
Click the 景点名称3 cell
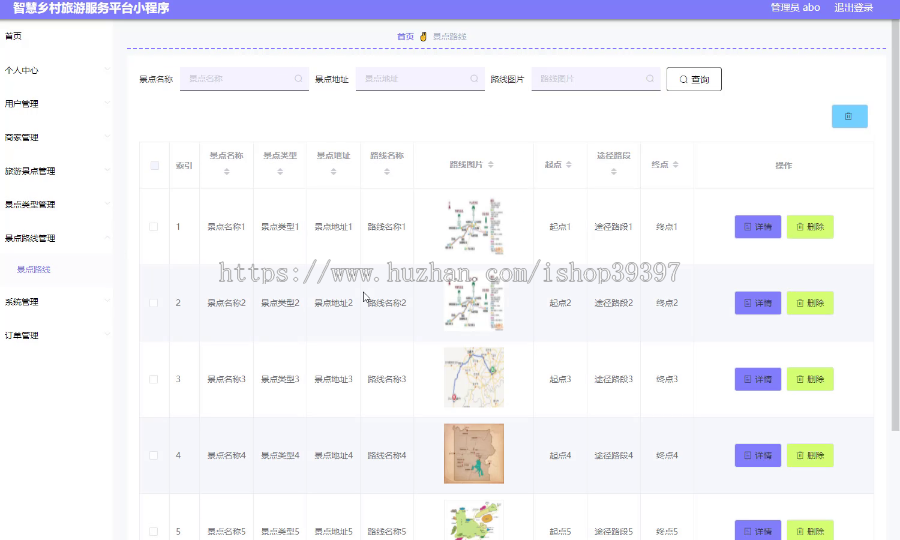point(226,379)
